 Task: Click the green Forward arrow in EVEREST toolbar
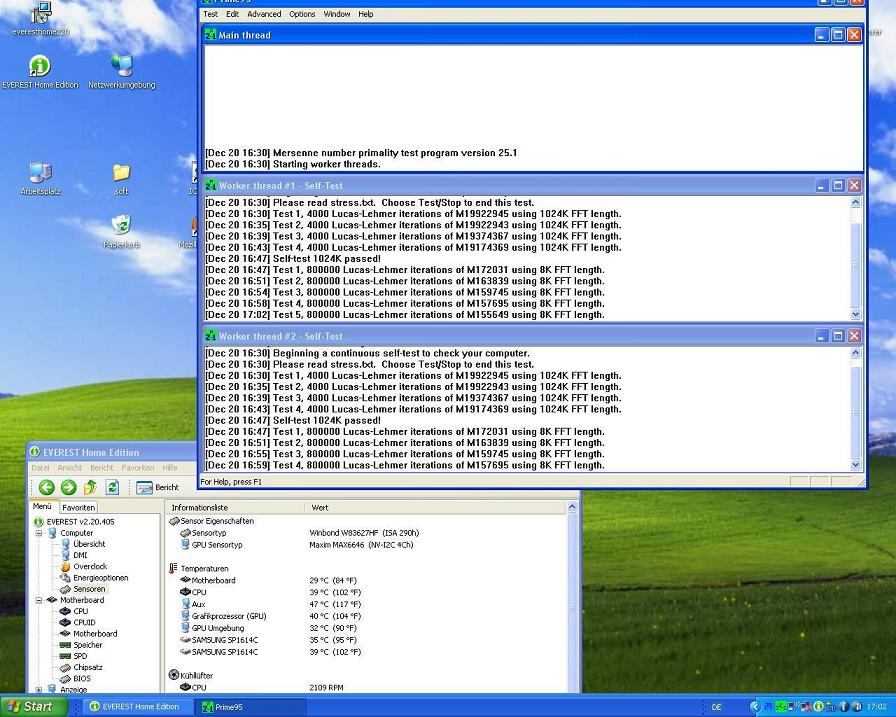[x=69, y=487]
